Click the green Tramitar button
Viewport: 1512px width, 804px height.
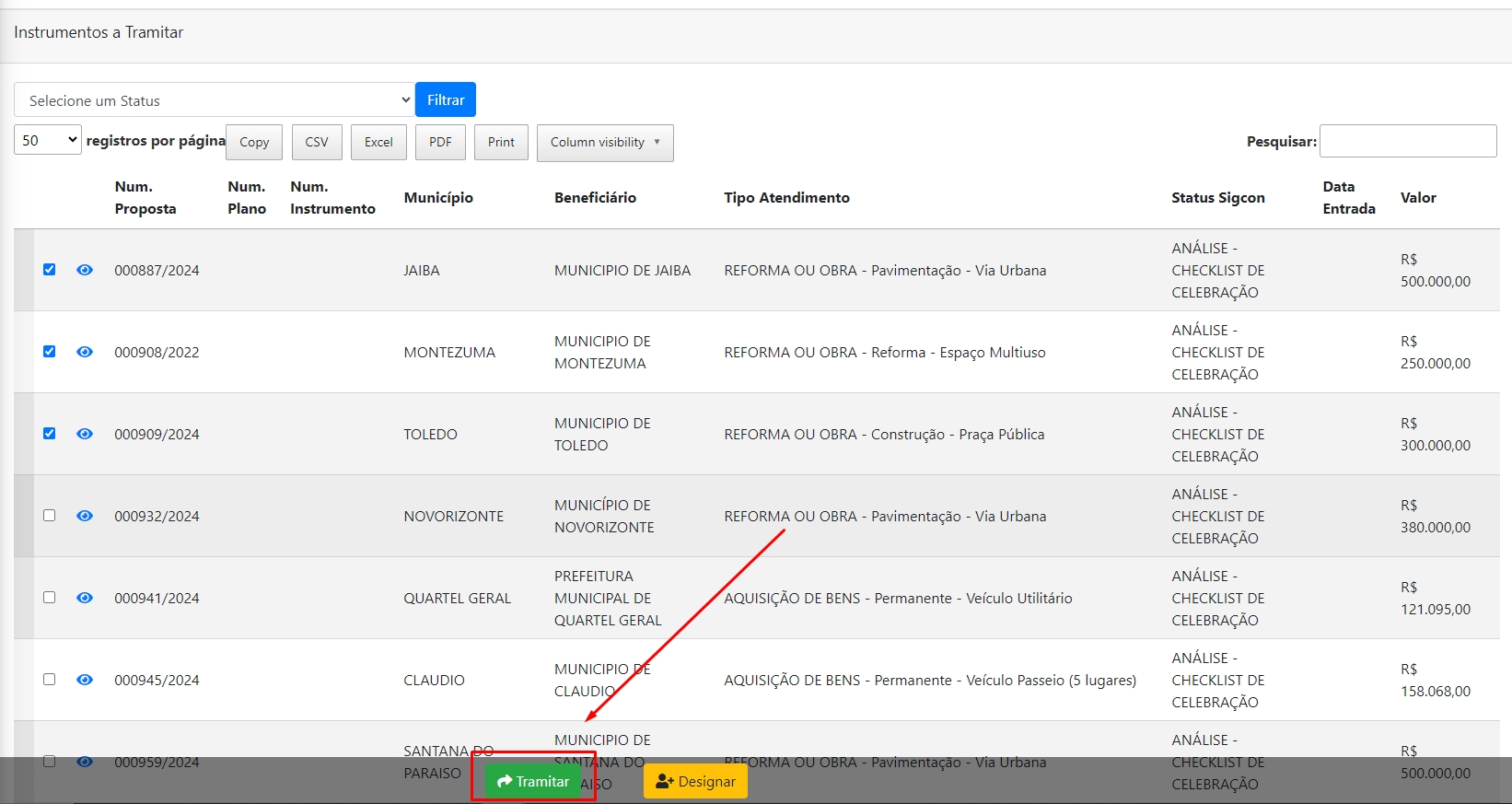pos(533,781)
